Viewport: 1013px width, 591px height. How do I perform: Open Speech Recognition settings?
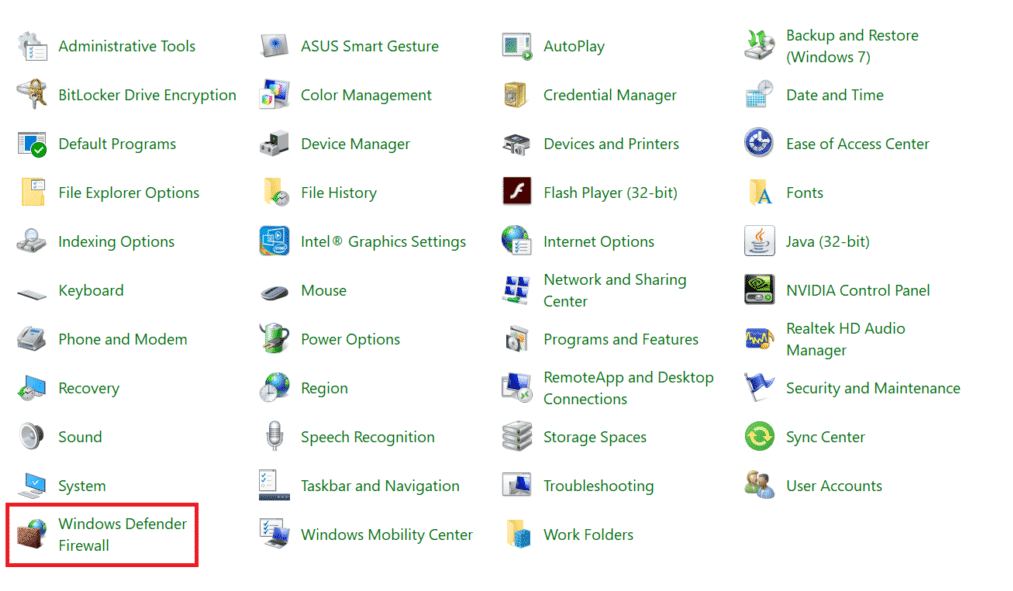coord(367,437)
